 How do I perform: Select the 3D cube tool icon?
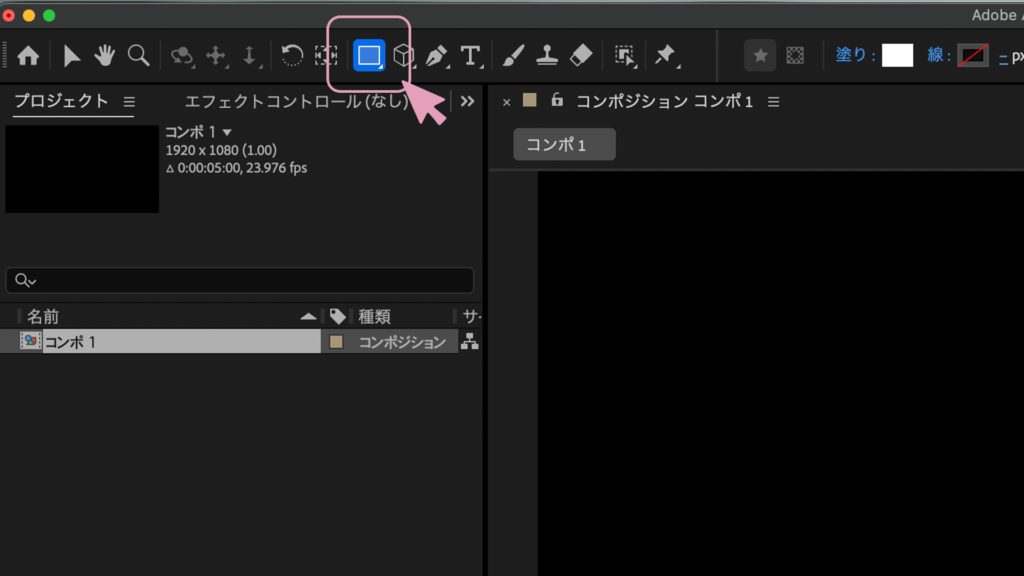(404, 56)
